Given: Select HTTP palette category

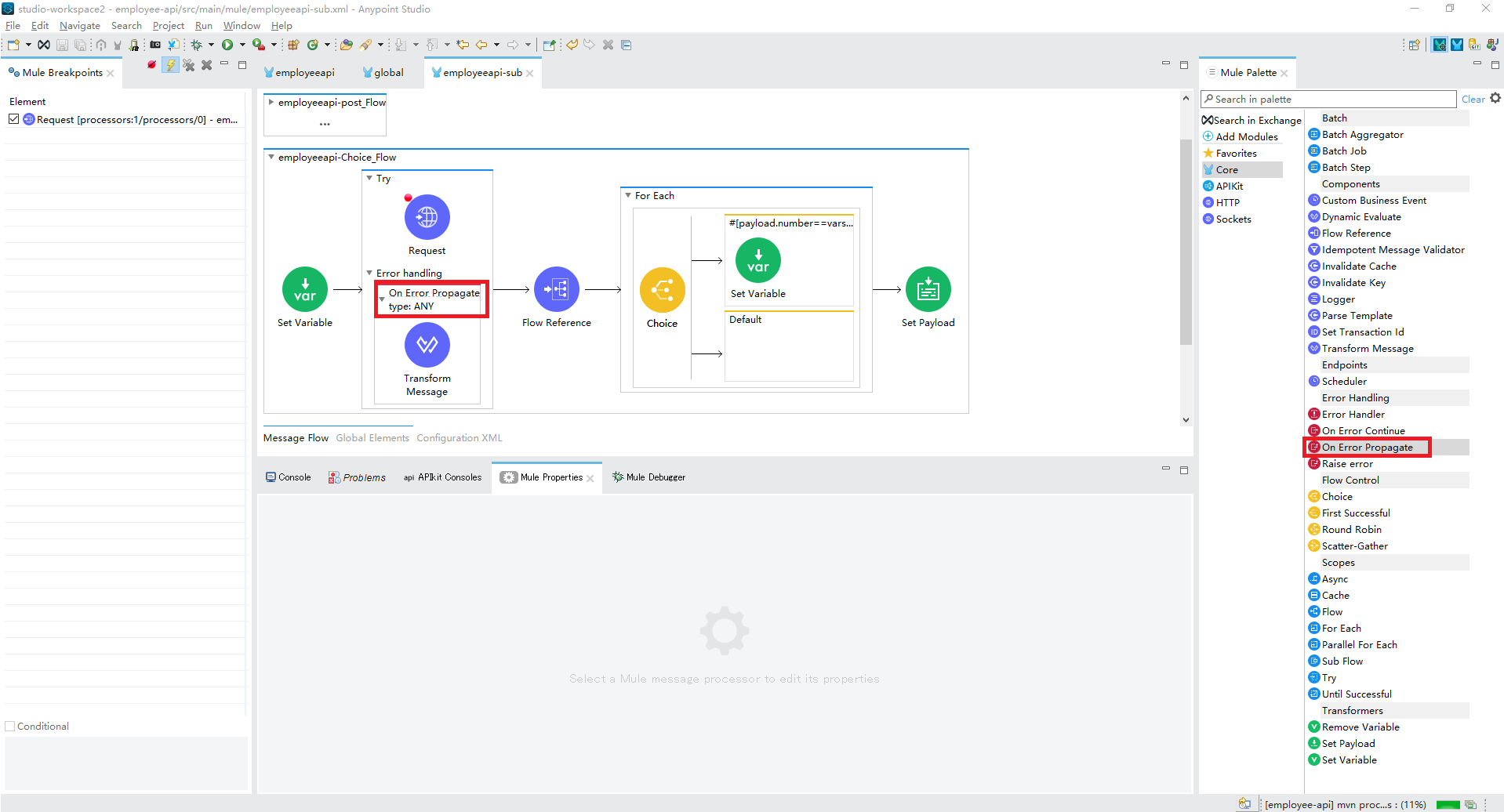Looking at the screenshot, I should tap(1221, 203).
